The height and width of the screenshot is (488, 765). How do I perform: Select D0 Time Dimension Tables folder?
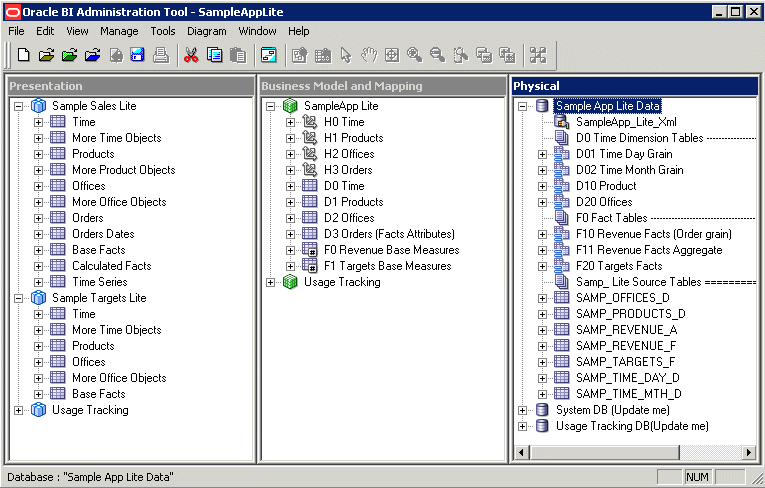(640, 138)
